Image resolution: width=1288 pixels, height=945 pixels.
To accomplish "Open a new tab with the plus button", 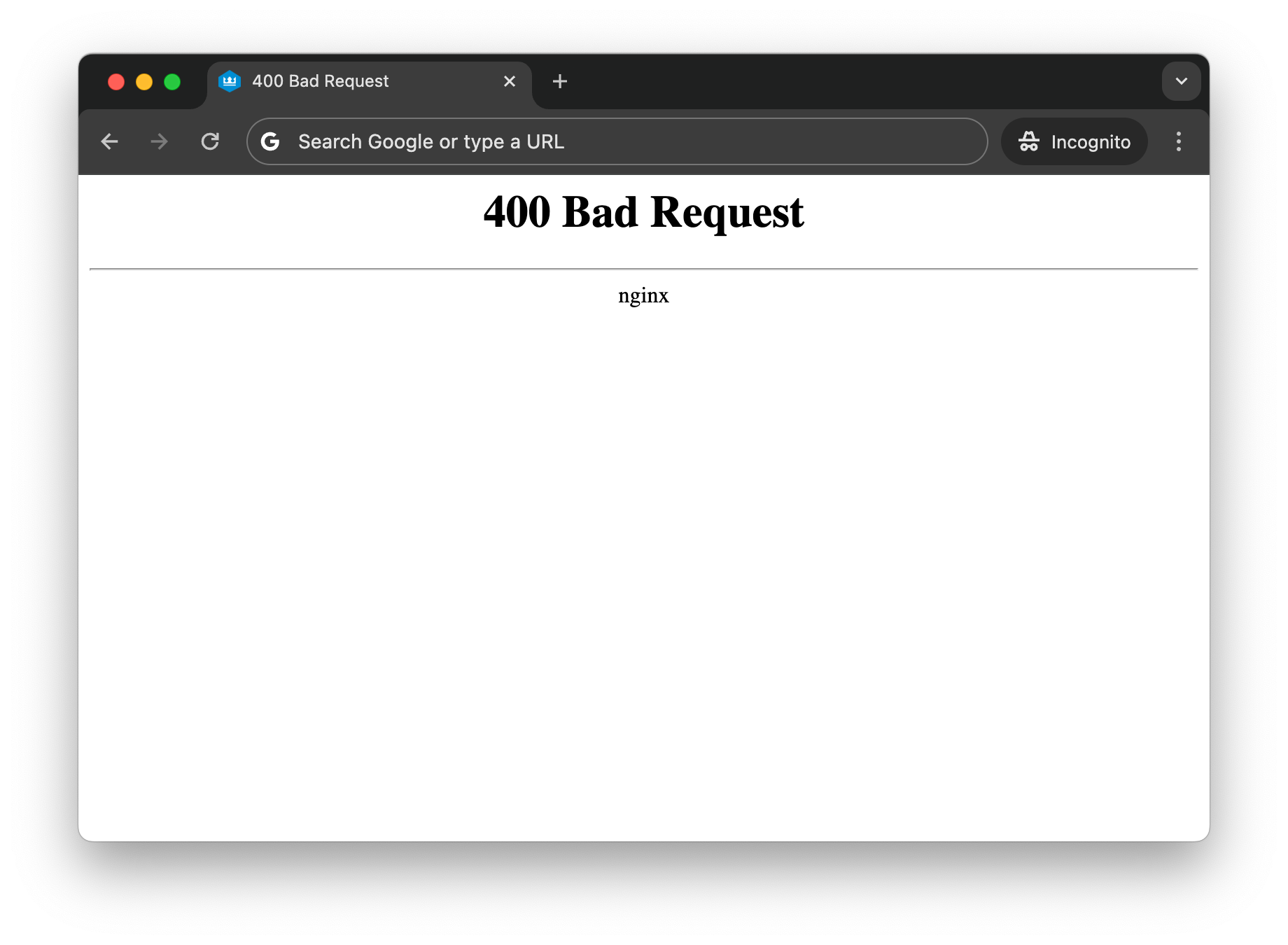I will (560, 81).
